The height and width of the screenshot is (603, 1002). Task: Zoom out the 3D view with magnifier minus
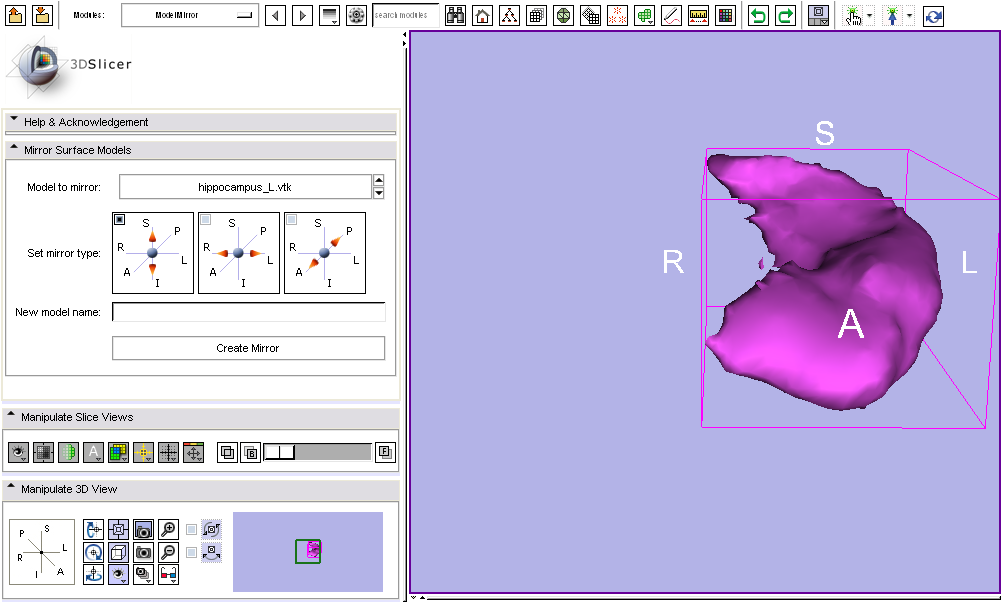coord(169,552)
